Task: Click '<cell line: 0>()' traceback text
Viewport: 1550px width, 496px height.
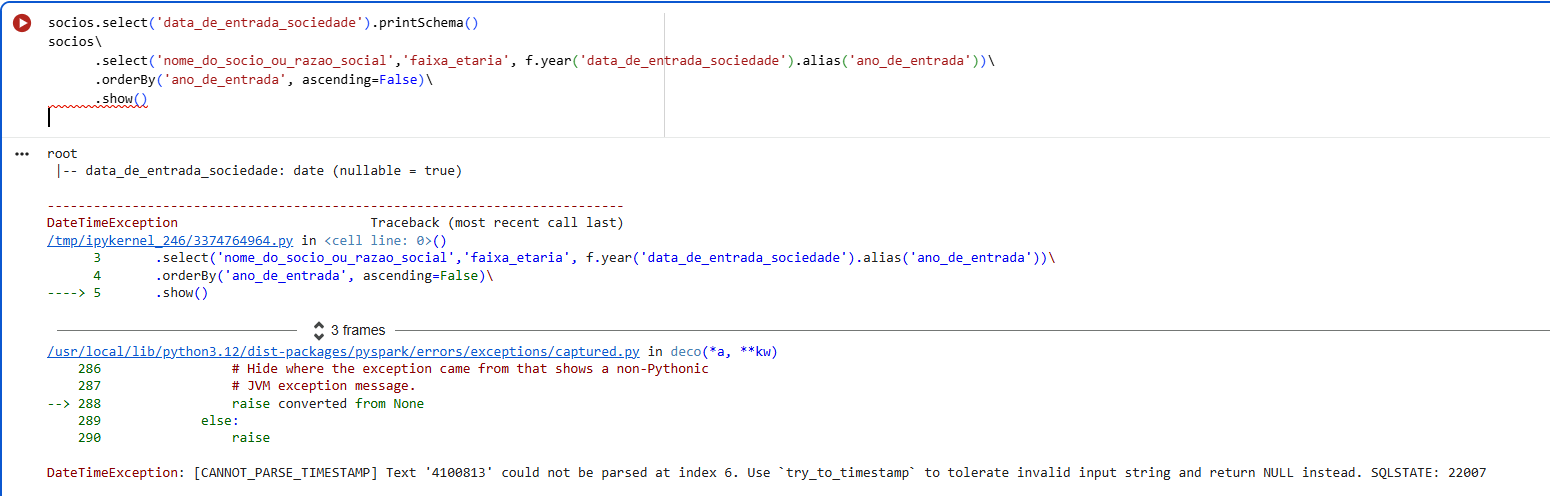Action: (x=385, y=240)
